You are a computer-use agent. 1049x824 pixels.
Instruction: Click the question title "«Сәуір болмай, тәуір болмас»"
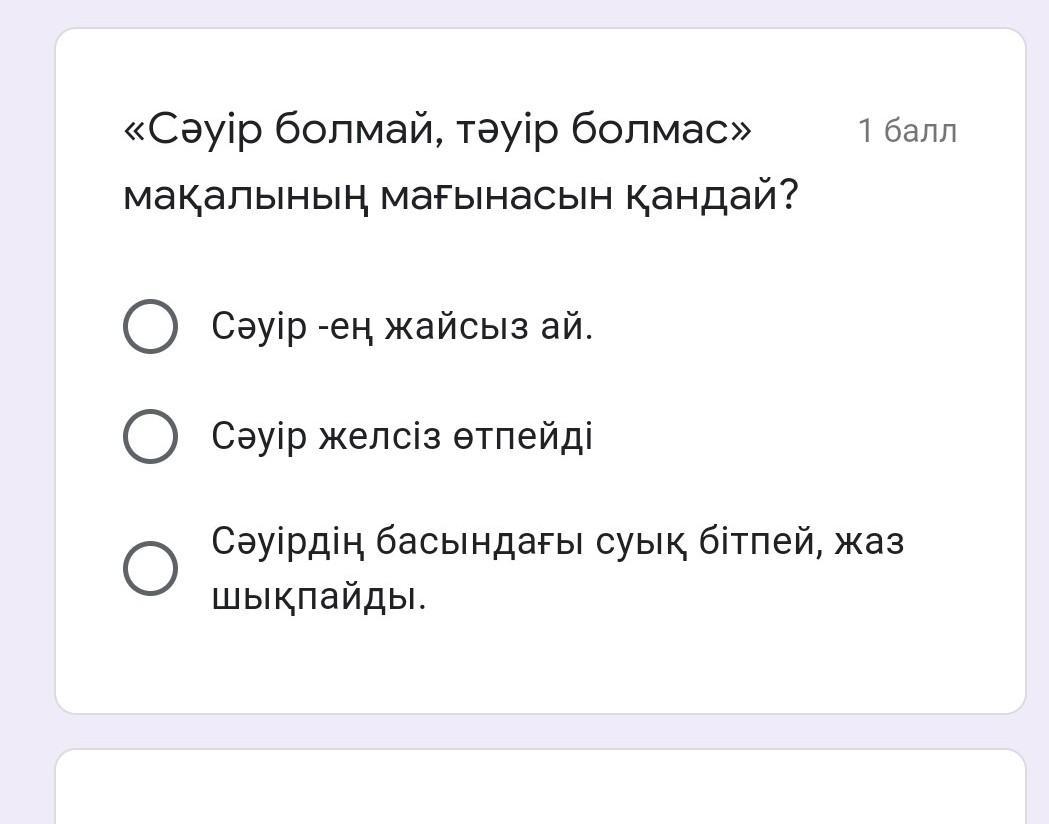[x=437, y=129]
